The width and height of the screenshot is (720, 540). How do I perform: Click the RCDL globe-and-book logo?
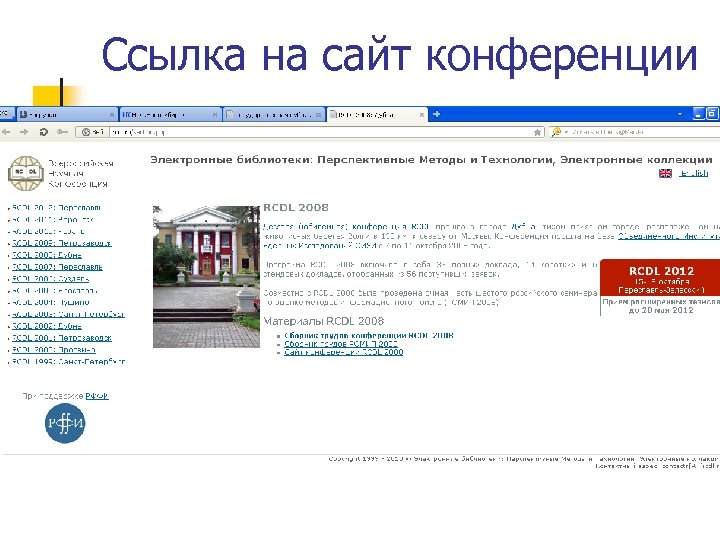coord(26,174)
